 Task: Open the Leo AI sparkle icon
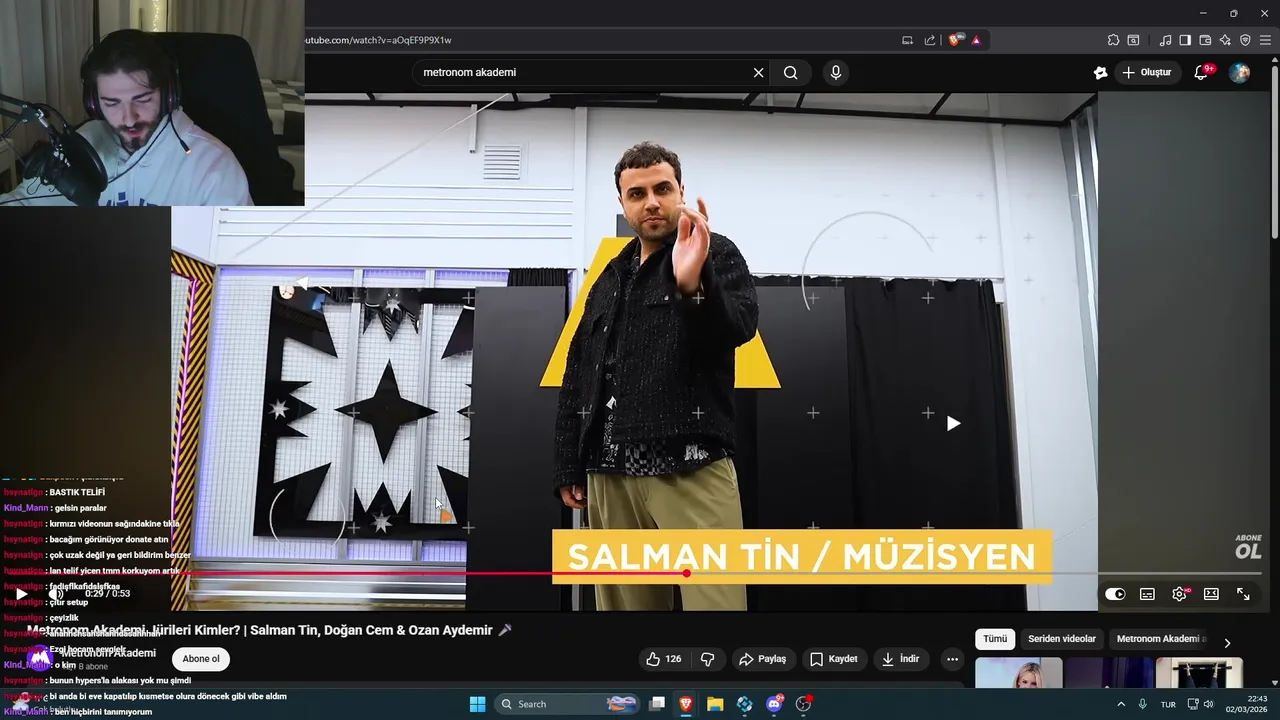point(1225,40)
